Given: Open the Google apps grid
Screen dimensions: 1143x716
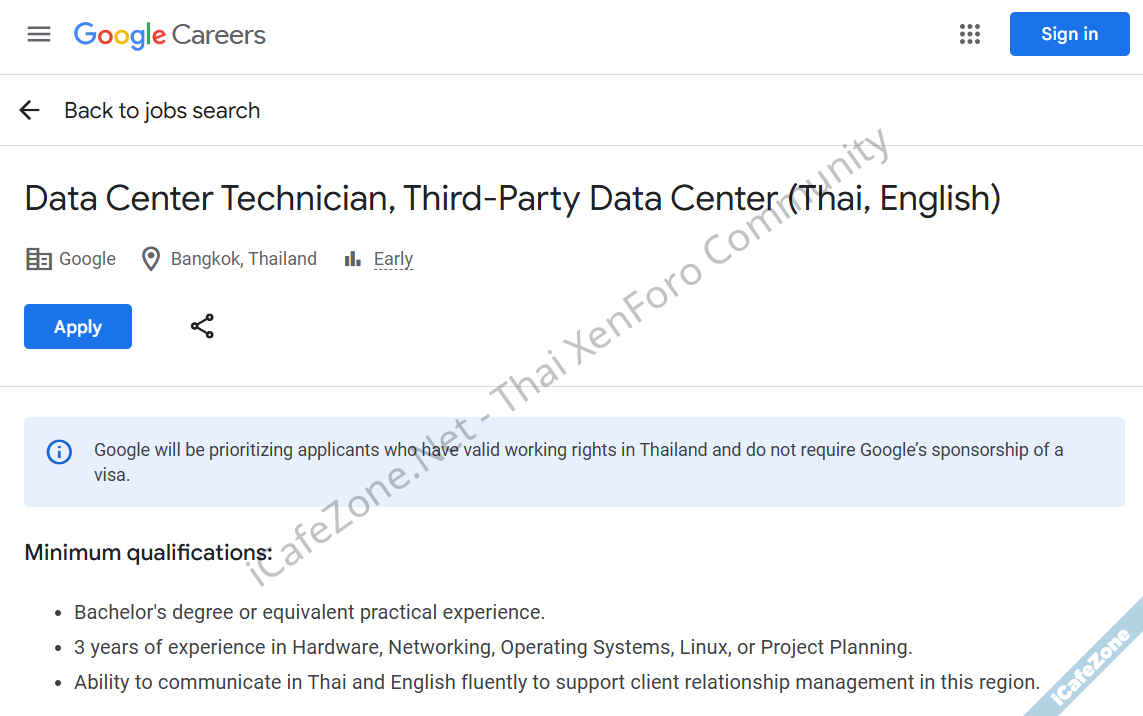Looking at the screenshot, I should (970, 34).
